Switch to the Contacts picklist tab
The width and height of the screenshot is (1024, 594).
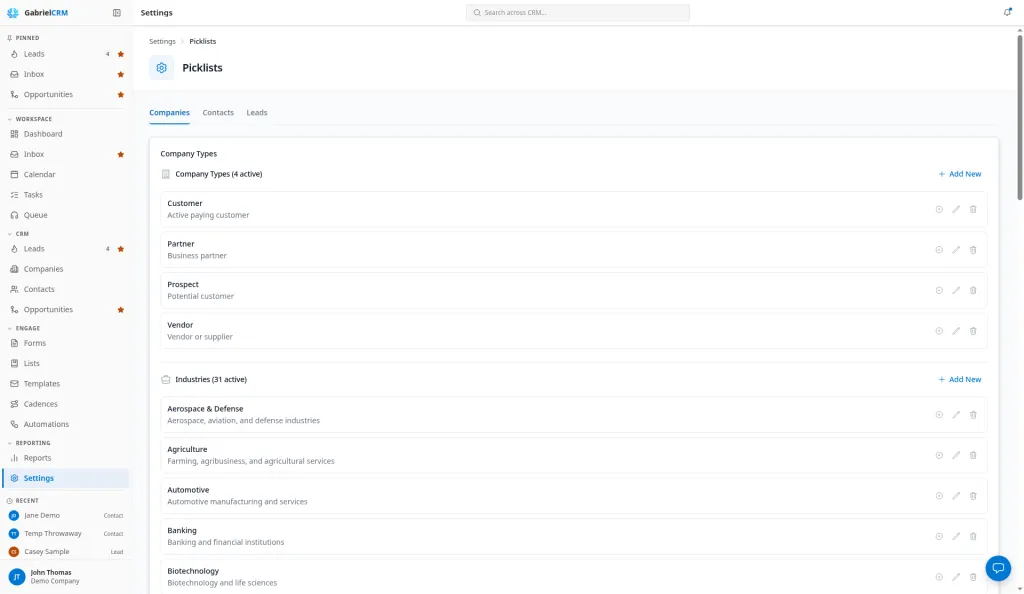[x=218, y=112]
